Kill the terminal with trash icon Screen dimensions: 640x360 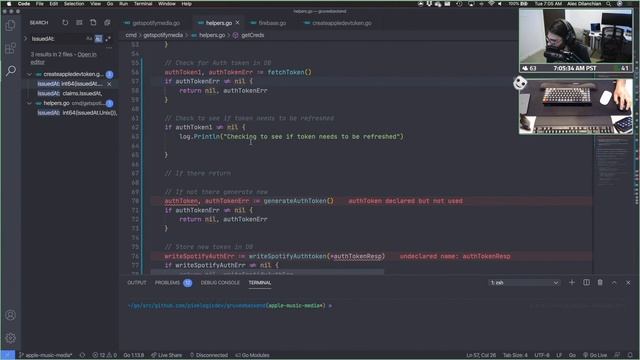(600, 282)
